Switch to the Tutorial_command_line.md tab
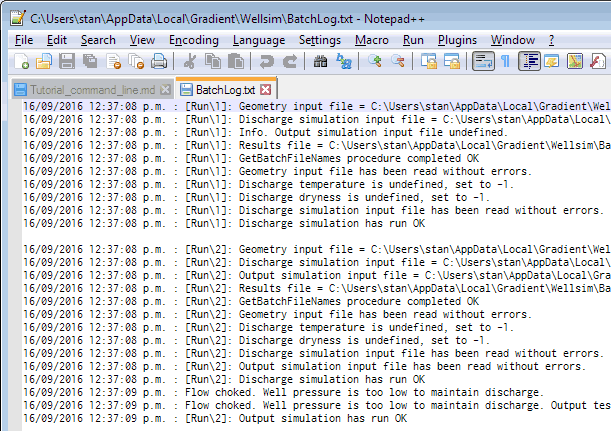Image resolution: width=611 pixels, height=431 pixels. click(x=92, y=90)
